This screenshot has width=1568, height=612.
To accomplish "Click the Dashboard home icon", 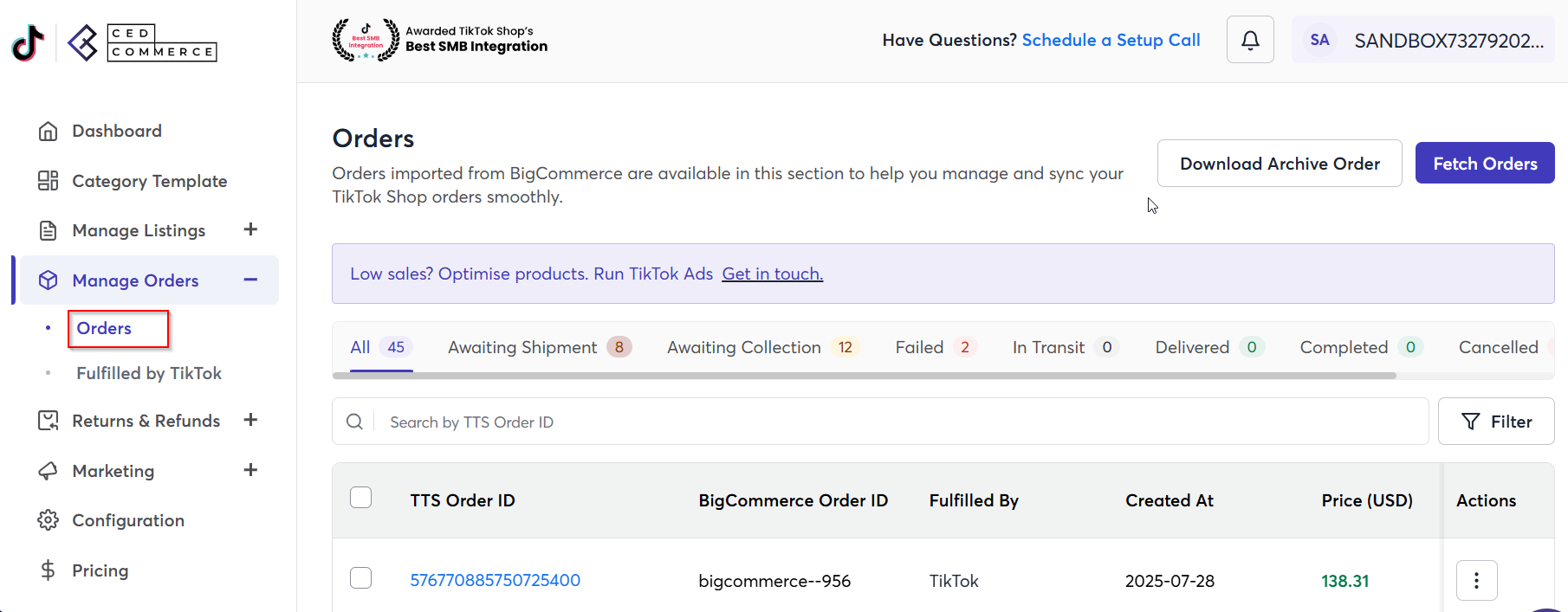I will pos(49,132).
